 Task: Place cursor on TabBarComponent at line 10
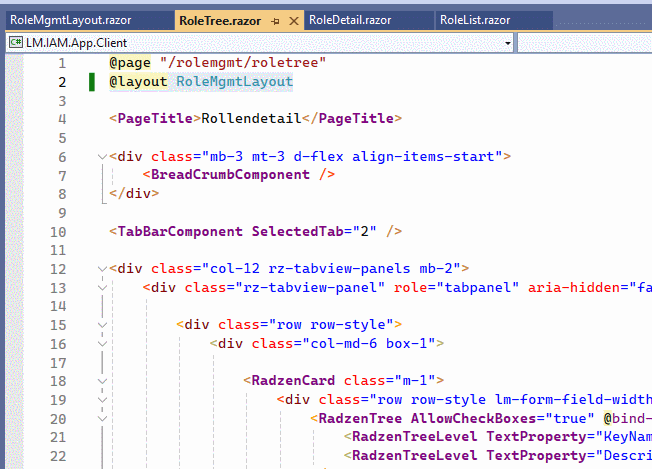click(183, 231)
